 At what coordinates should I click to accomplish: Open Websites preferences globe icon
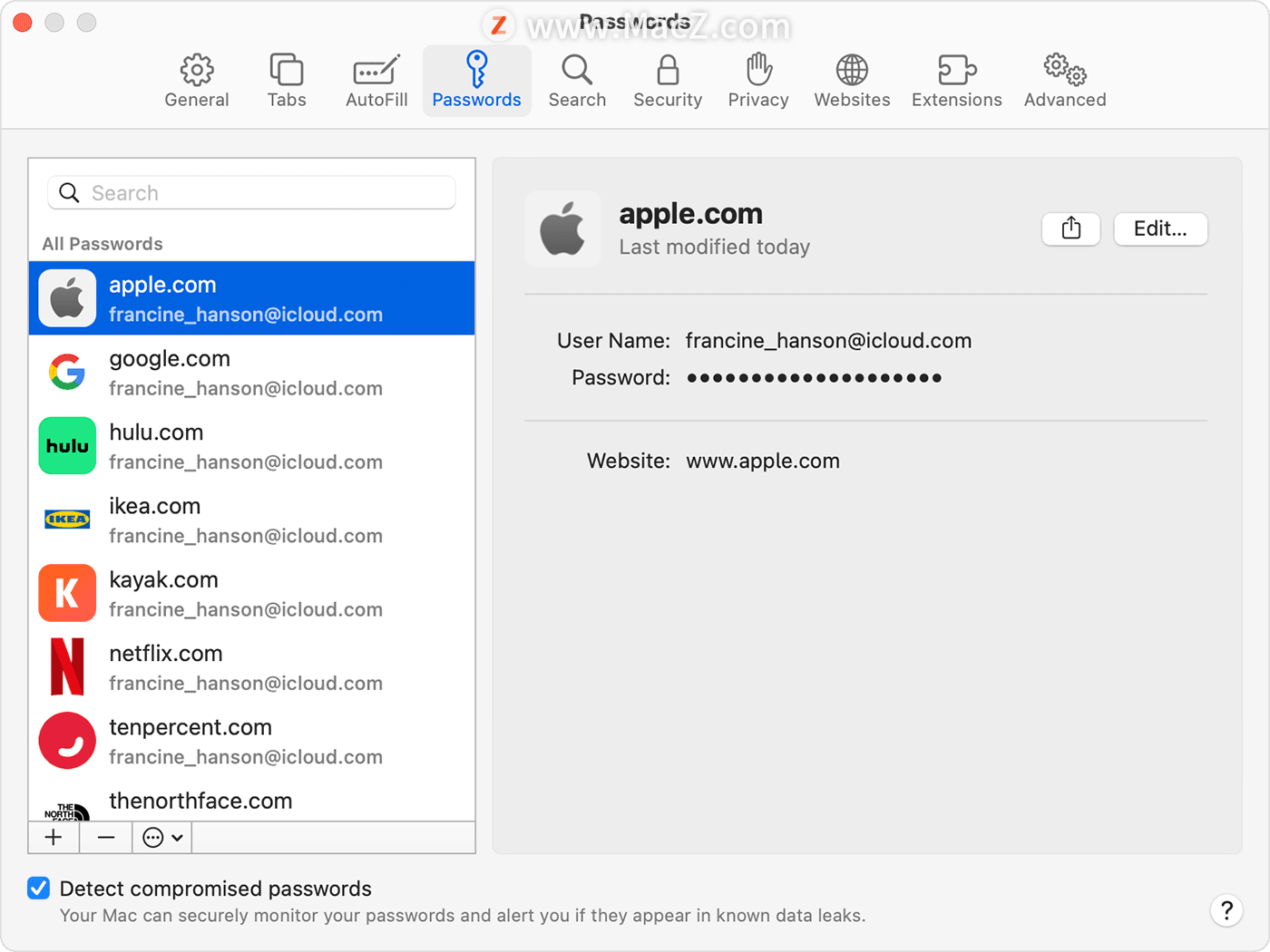tap(852, 82)
